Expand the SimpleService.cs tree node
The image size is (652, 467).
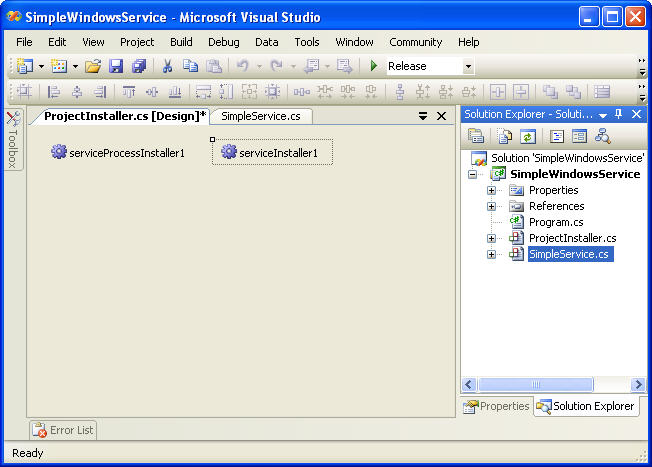(x=491, y=254)
